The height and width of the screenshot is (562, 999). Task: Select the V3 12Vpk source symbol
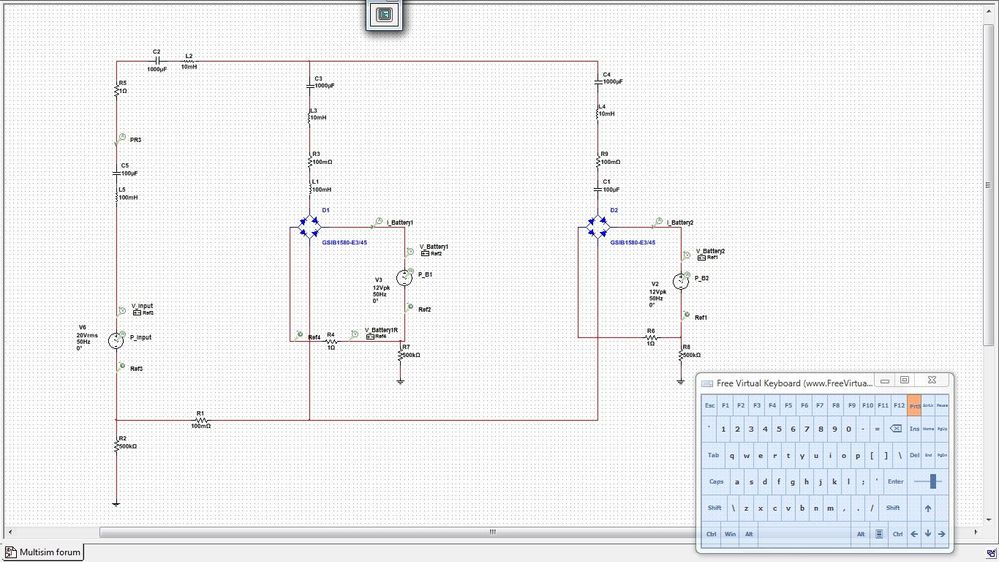(x=406, y=279)
